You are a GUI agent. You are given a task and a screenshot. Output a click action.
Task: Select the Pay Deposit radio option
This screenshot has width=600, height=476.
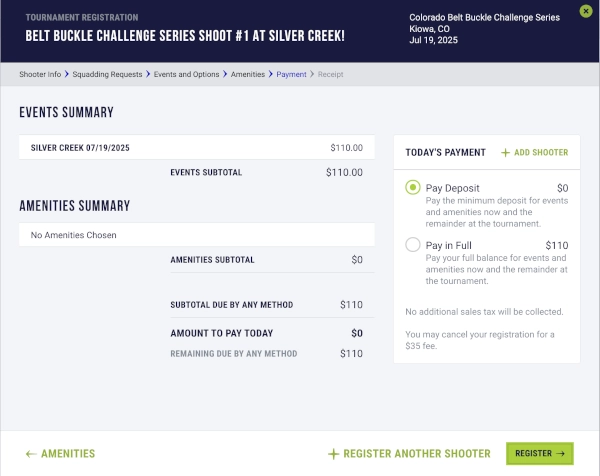coord(413,188)
